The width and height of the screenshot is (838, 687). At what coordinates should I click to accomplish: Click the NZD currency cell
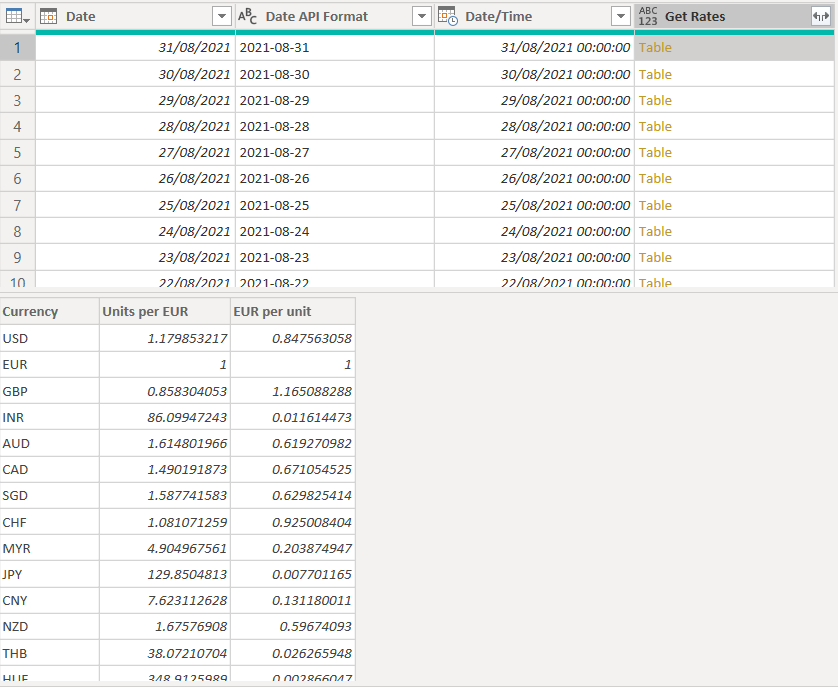click(x=50, y=627)
